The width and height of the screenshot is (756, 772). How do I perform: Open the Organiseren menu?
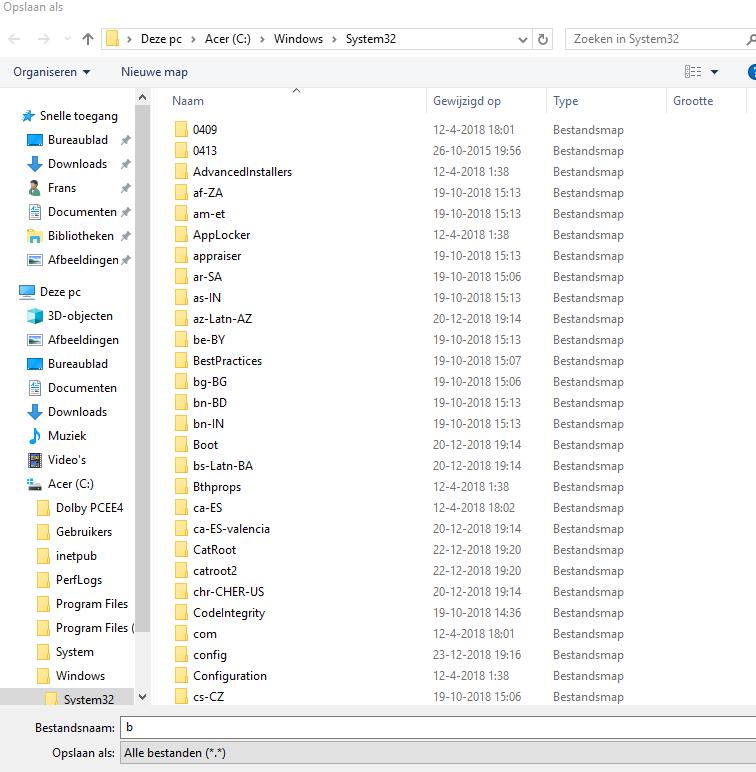pyautogui.click(x=52, y=72)
